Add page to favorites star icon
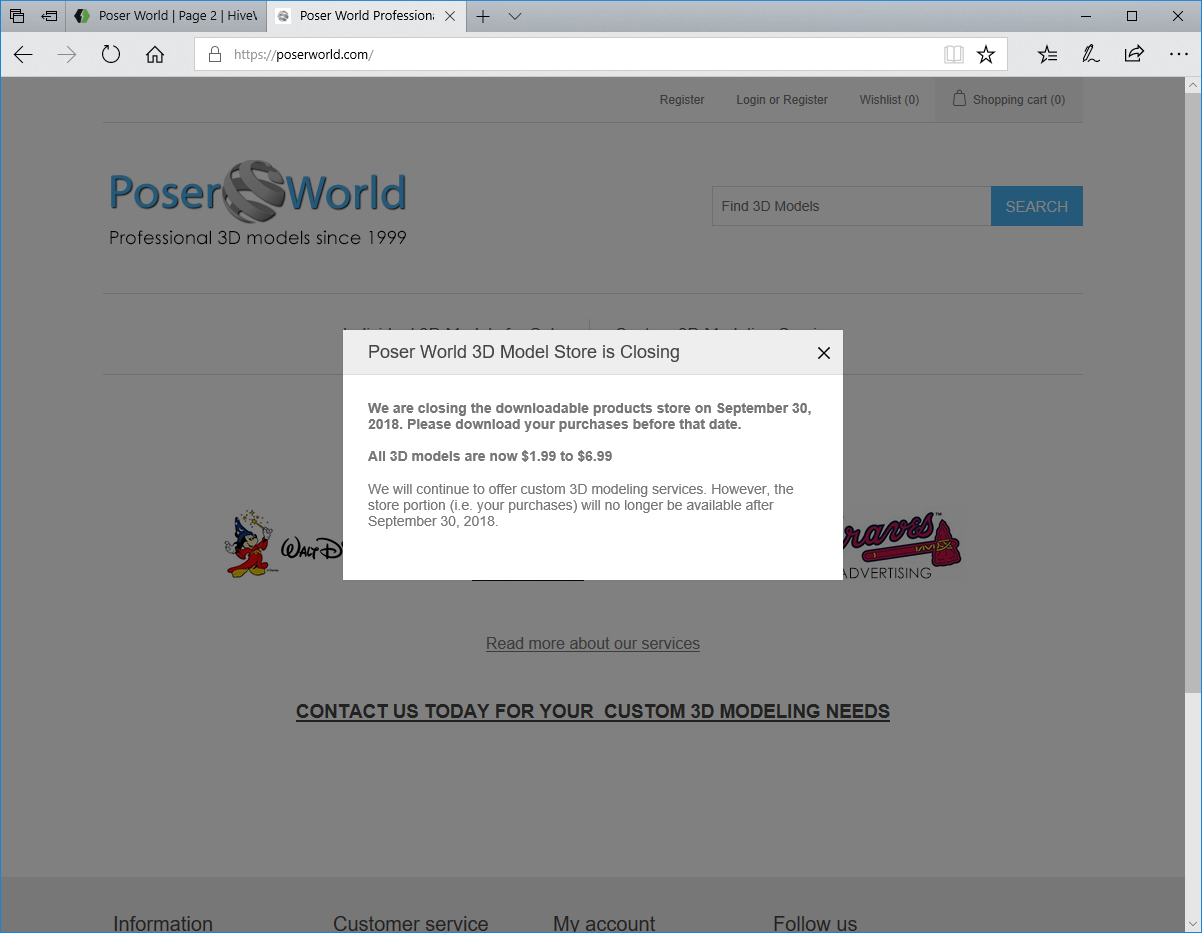Screen dimensions: 1202x933 pyautogui.click(x=986, y=55)
